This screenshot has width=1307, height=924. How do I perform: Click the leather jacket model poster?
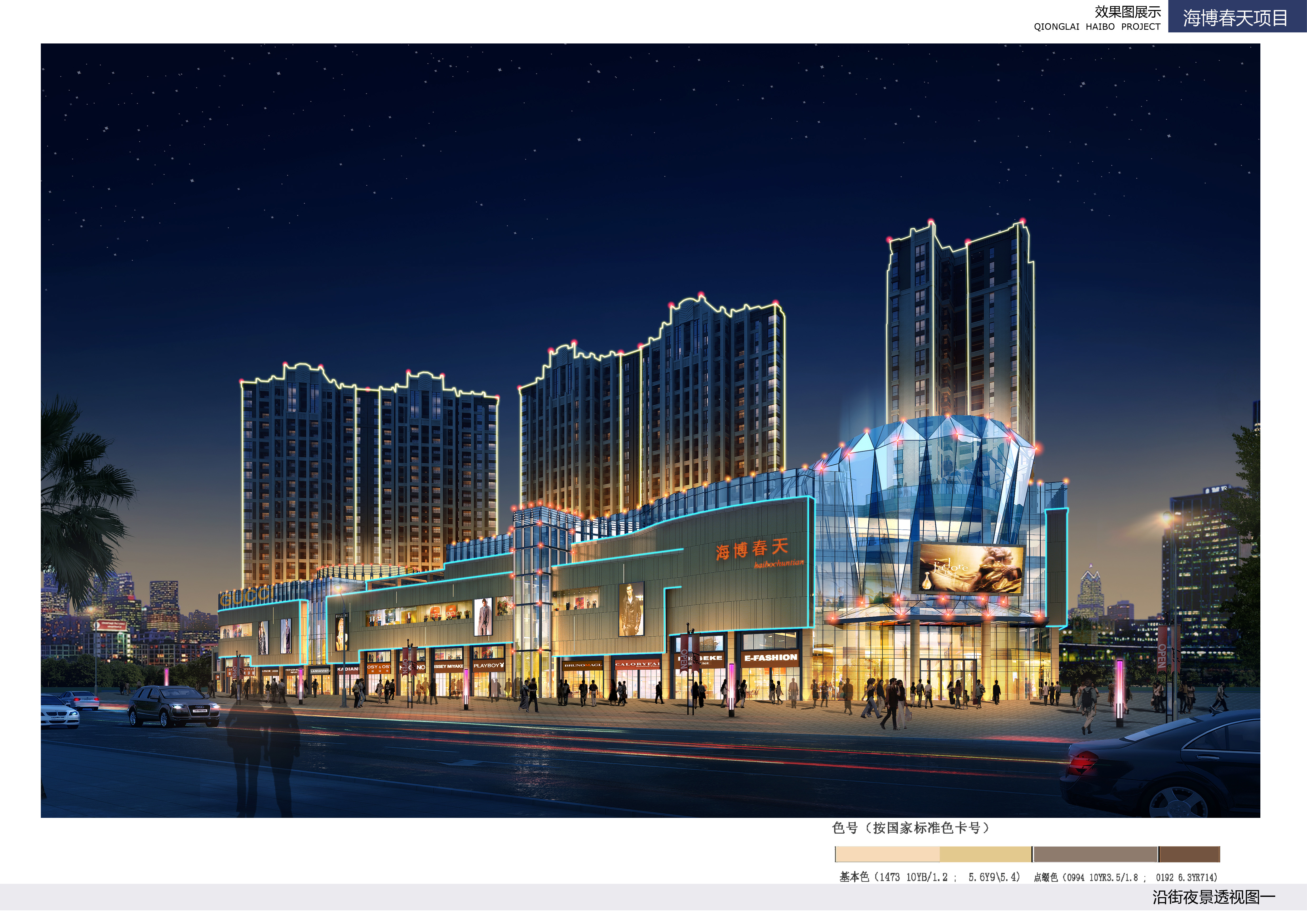(x=631, y=609)
